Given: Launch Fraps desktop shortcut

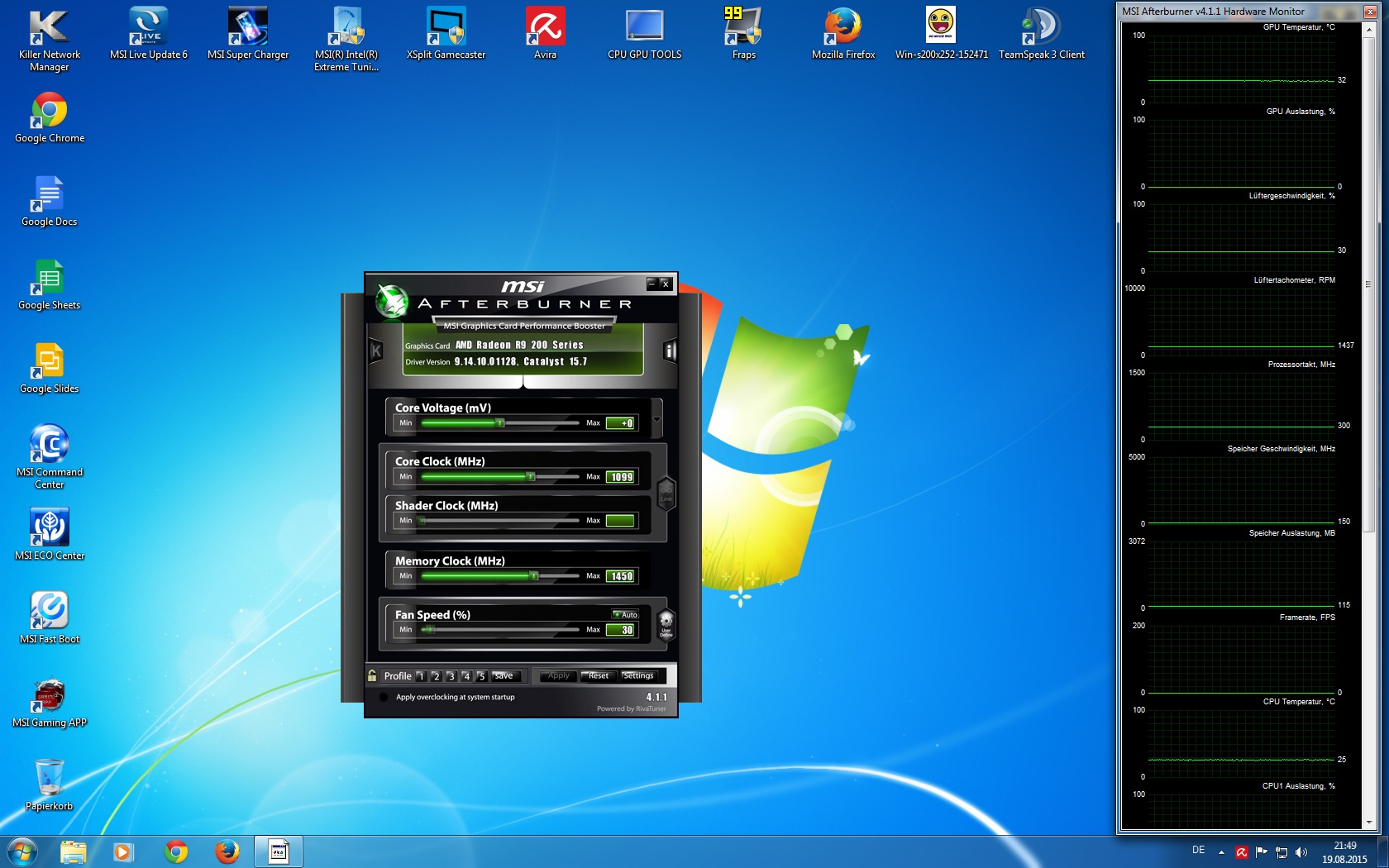Looking at the screenshot, I should (744, 33).
